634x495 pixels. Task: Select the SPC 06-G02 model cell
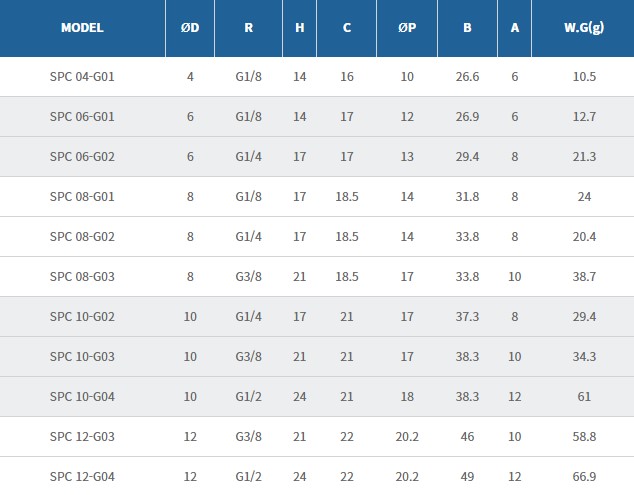[82, 156]
